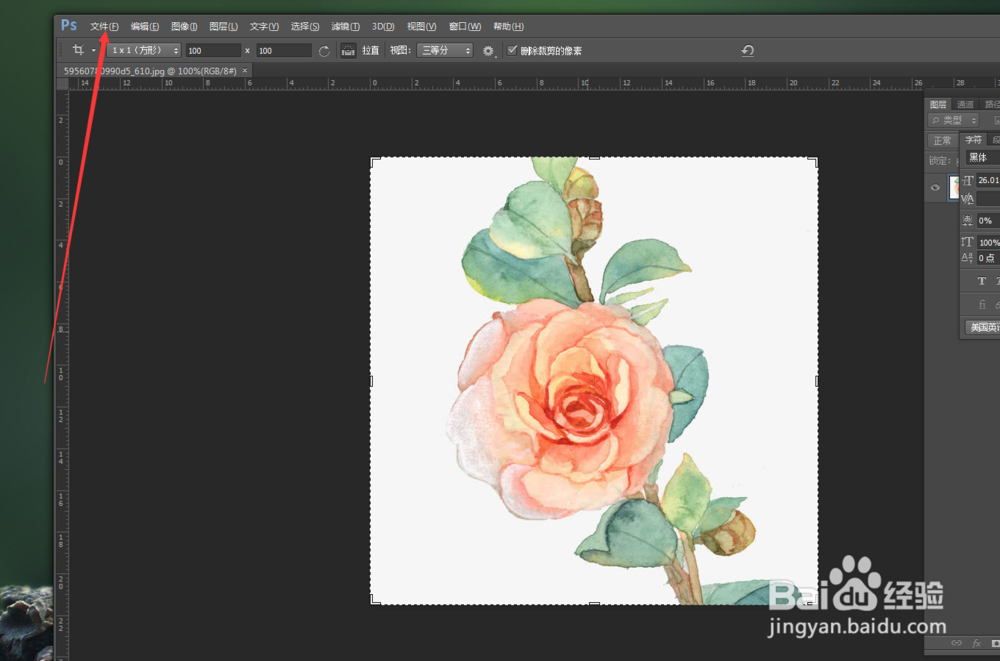Click the link layers icon at panel bottom
Screen dimensions: 1000x661
pyautogui.click(x=956, y=643)
